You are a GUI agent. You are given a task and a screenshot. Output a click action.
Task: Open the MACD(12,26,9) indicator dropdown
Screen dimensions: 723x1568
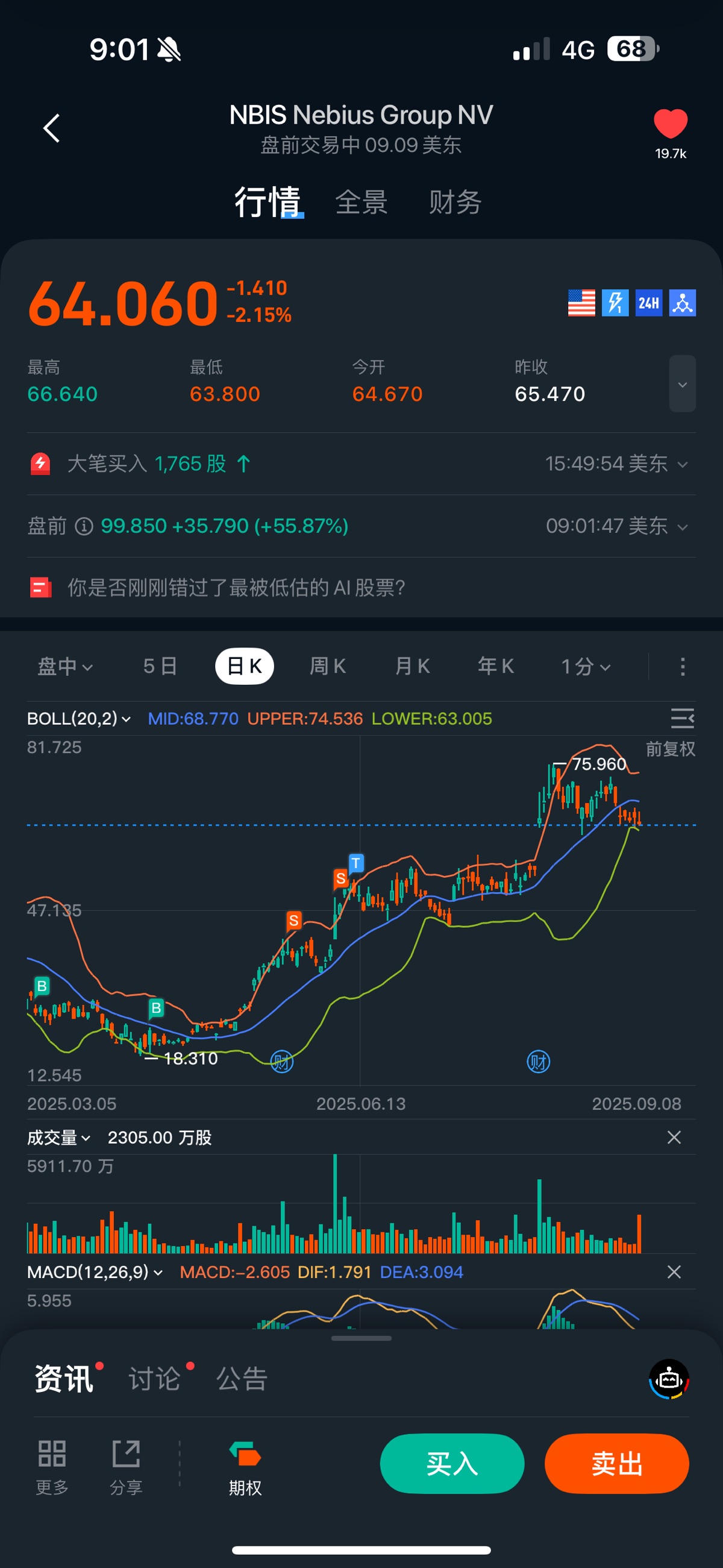95,1271
